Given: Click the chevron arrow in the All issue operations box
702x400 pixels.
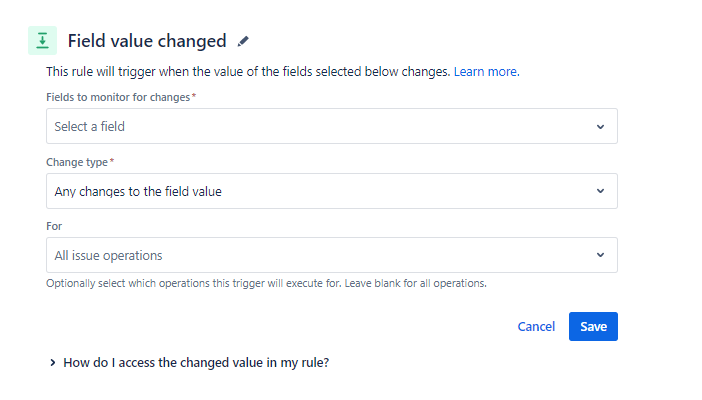Looking at the screenshot, I should point(600,255).
